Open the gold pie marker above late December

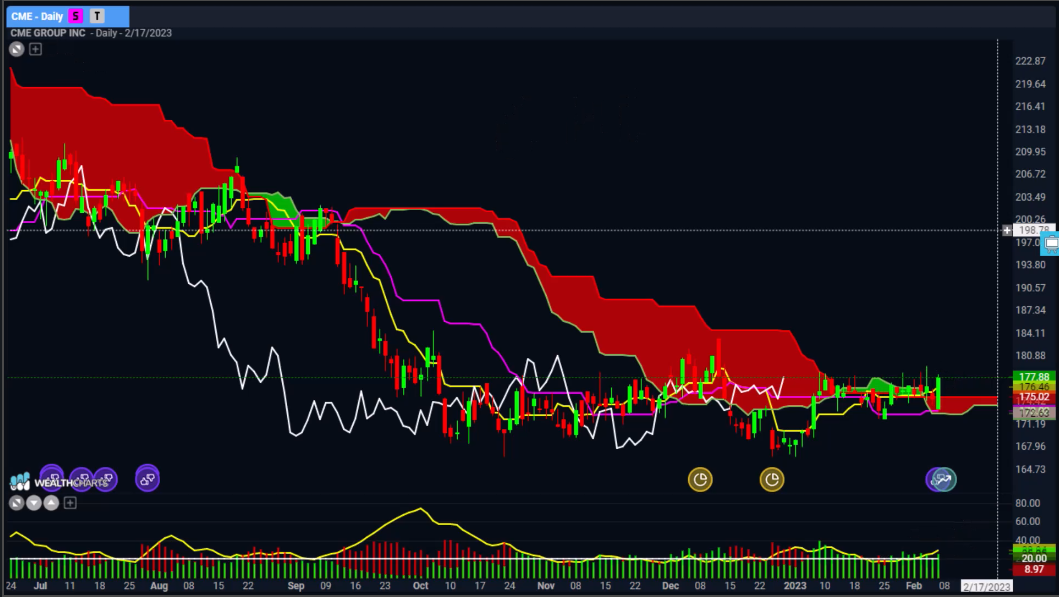pos(772,479)
